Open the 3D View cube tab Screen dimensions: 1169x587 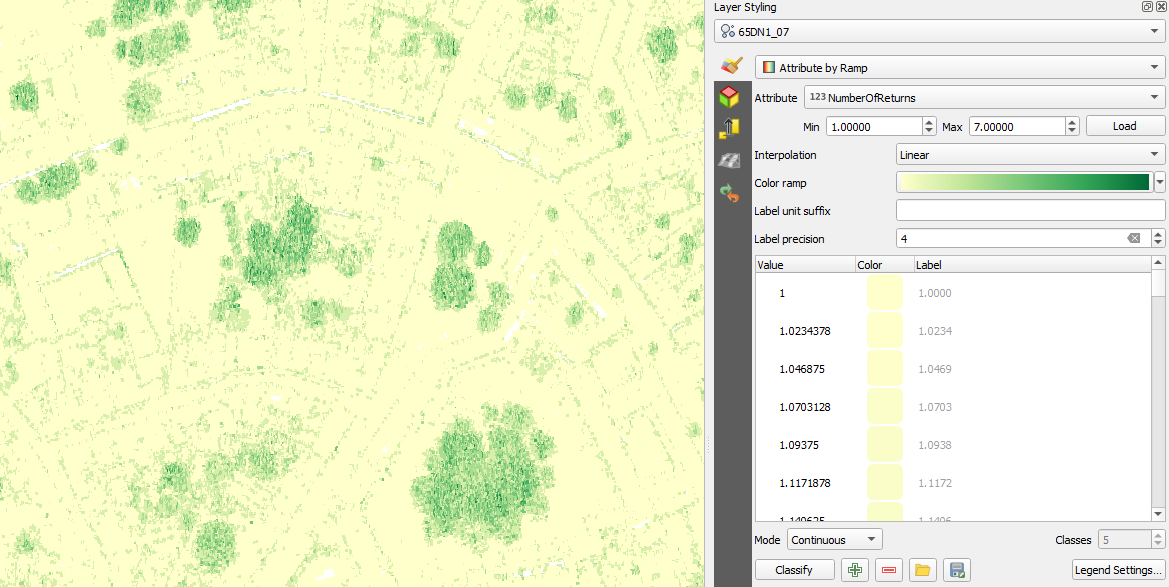pos(728,97)
